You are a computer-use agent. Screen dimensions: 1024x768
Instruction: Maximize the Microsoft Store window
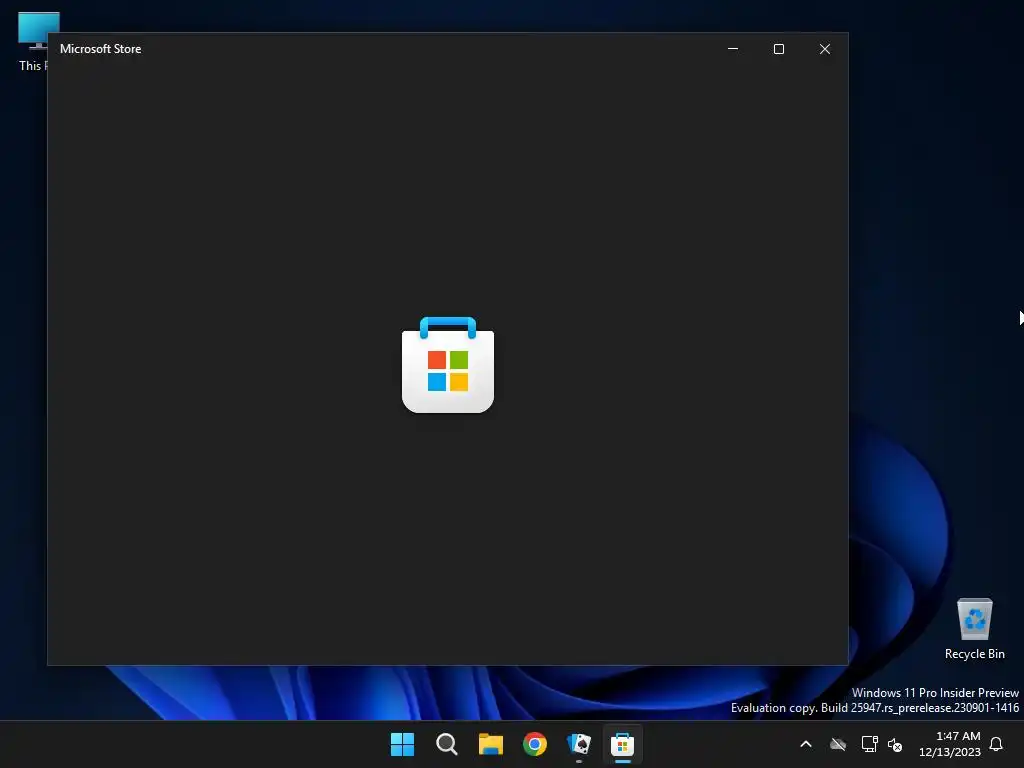click(778, 49)
